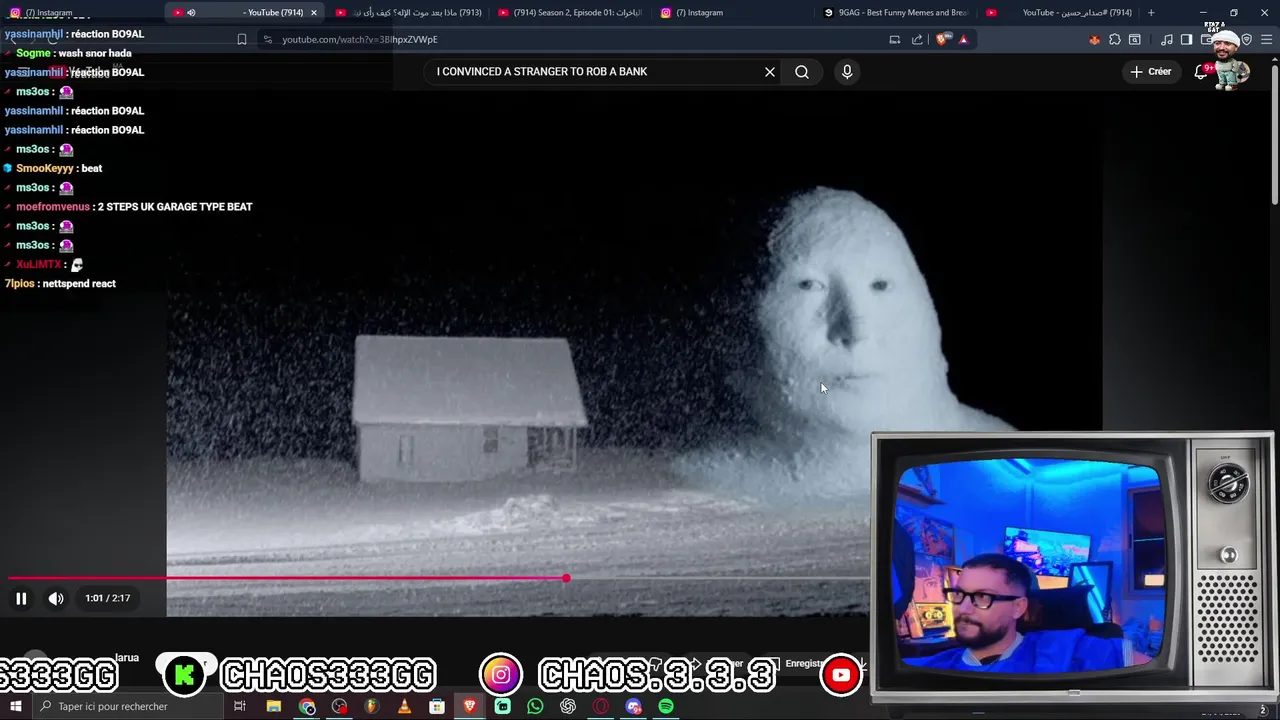Open the Brave VPN shield icon
This screenshot has height=720, width=1280.
tap(1247, 39)
